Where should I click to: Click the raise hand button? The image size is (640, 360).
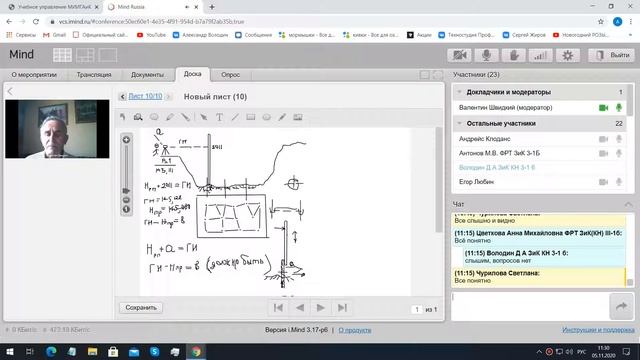513,55
